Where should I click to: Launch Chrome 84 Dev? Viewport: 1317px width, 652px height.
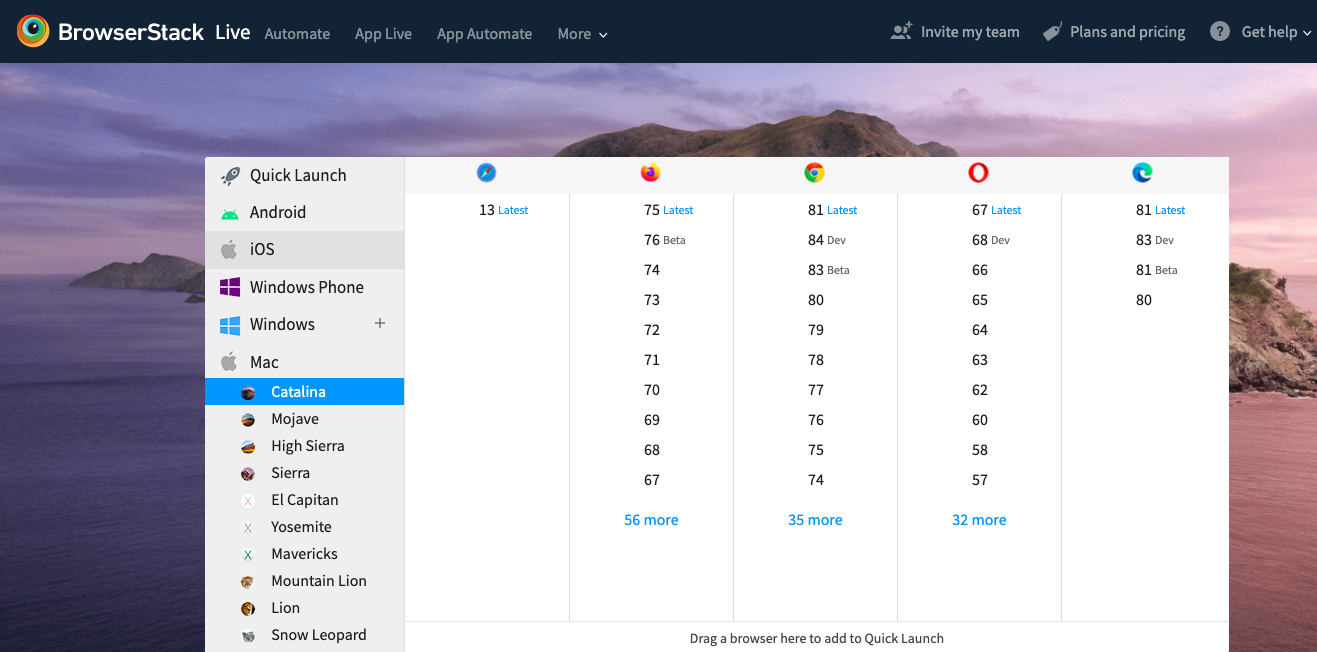(827, 240)
